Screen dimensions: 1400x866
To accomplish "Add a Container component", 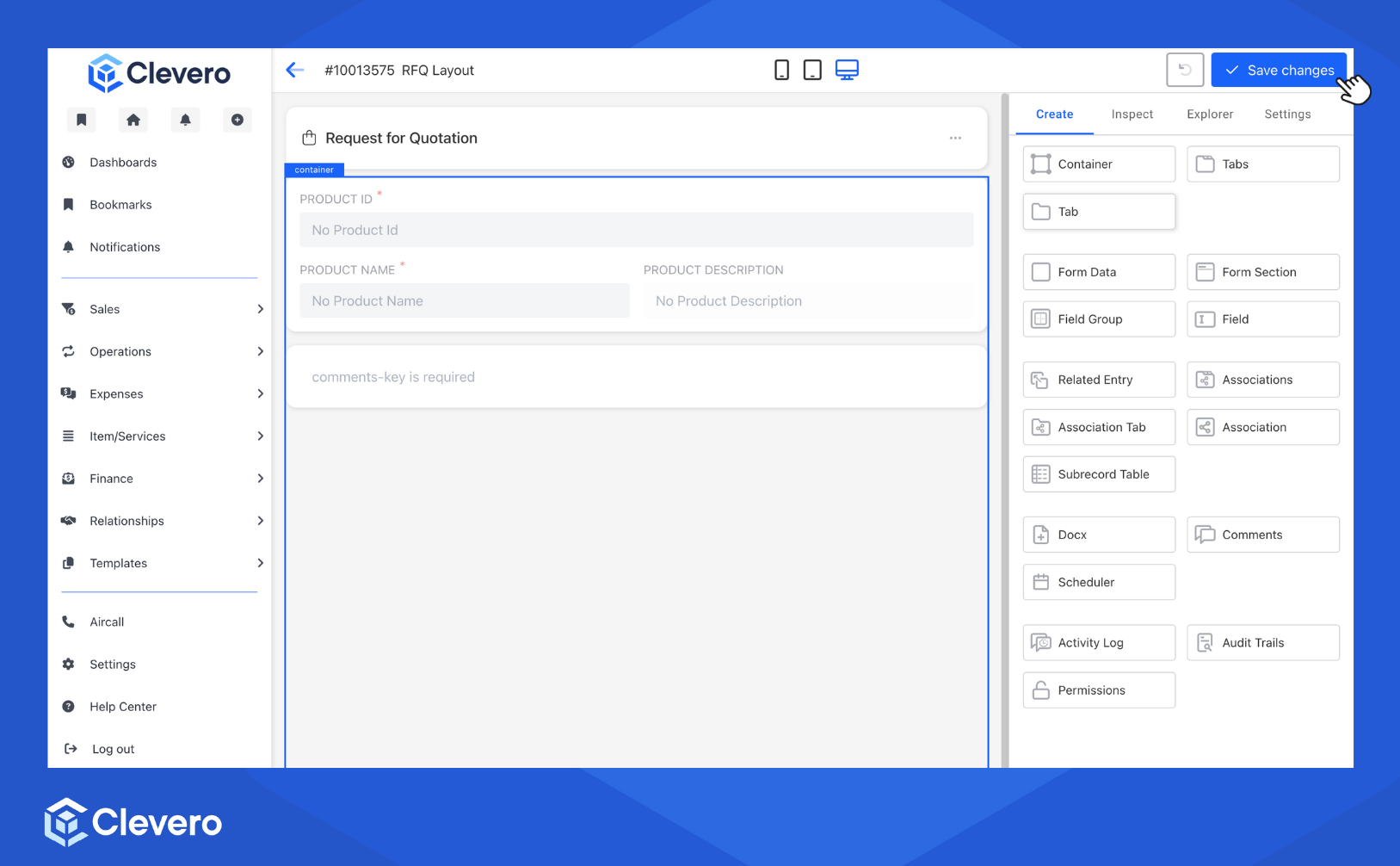I will coord(1099,164).
